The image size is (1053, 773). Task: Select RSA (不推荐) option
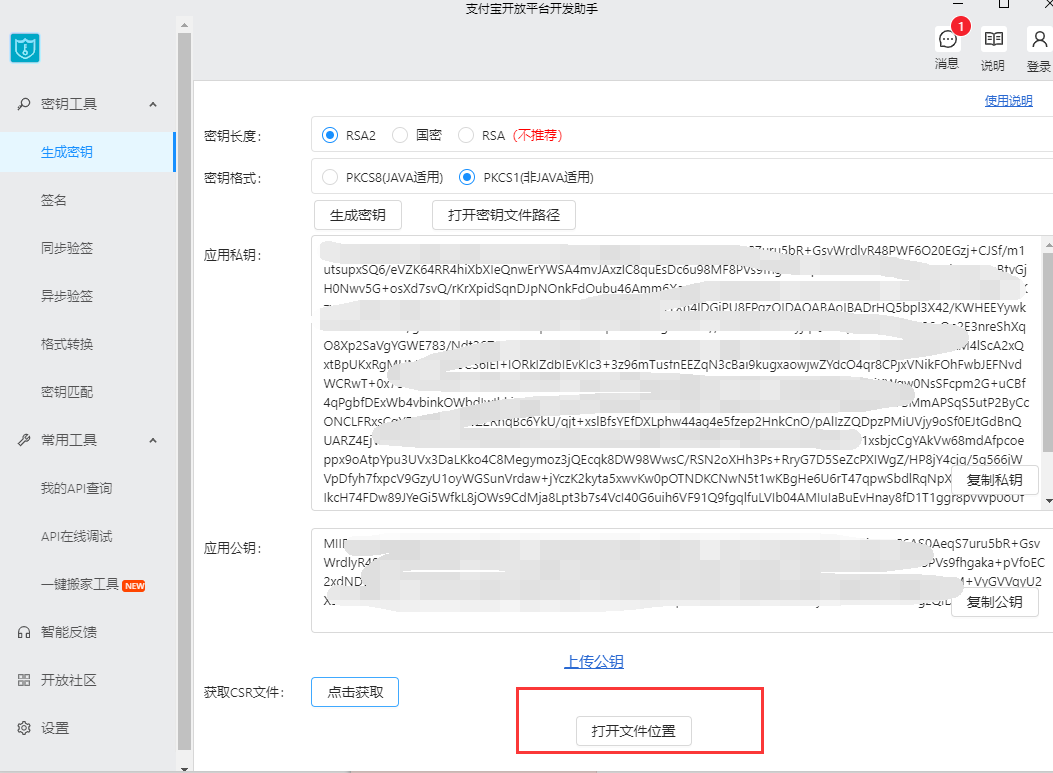(x=465, y=135)
